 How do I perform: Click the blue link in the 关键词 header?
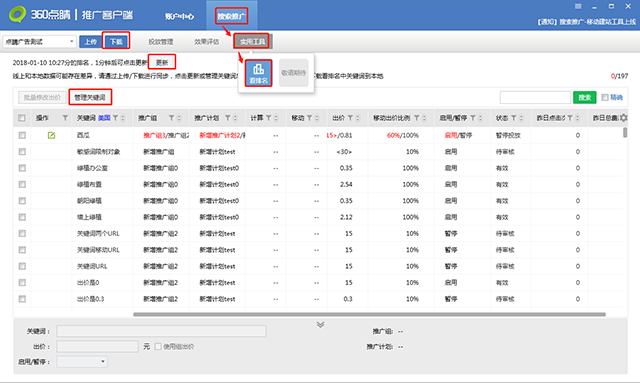pyautogui.click(x=104, y=118)
